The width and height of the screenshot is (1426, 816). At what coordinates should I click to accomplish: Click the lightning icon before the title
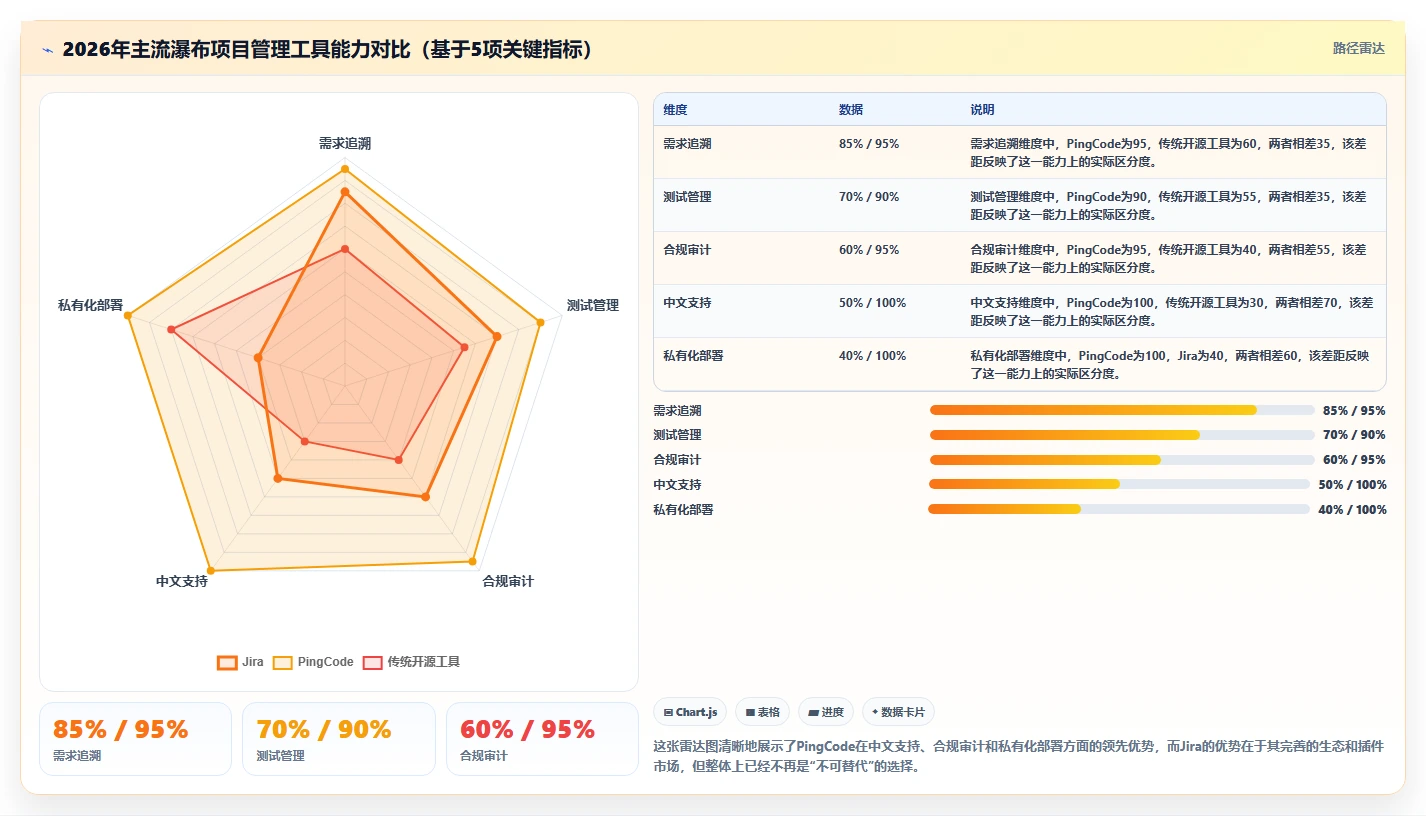pos(47,49)
